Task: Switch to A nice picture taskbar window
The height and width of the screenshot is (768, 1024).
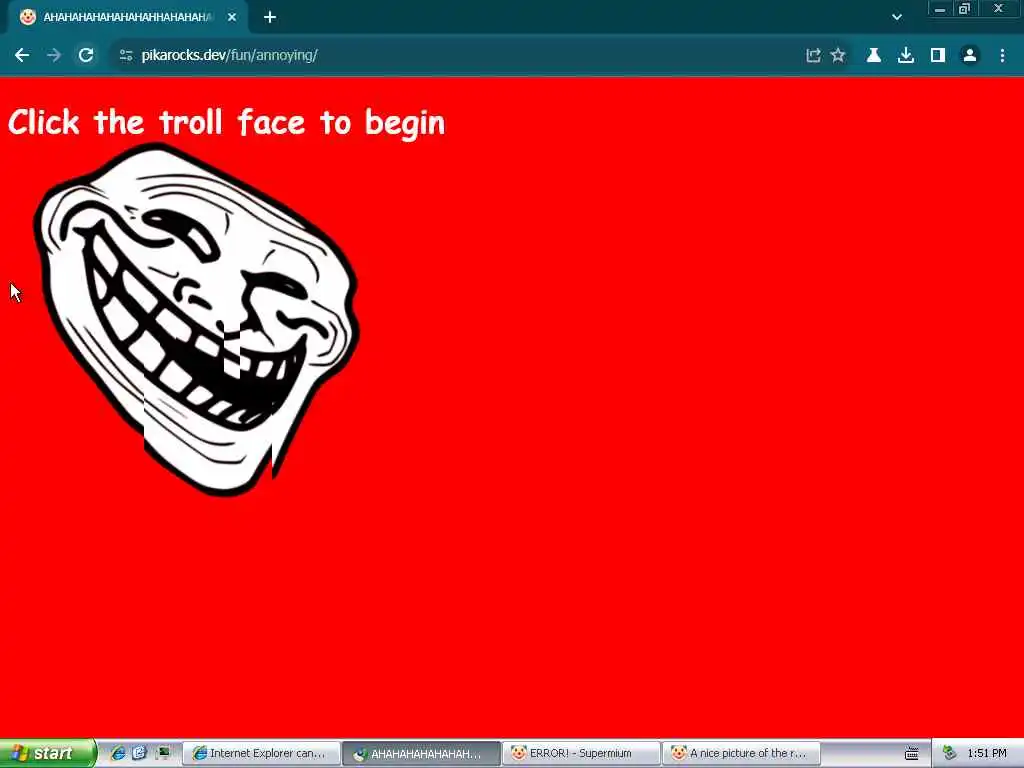Action: tap(741, 754)
